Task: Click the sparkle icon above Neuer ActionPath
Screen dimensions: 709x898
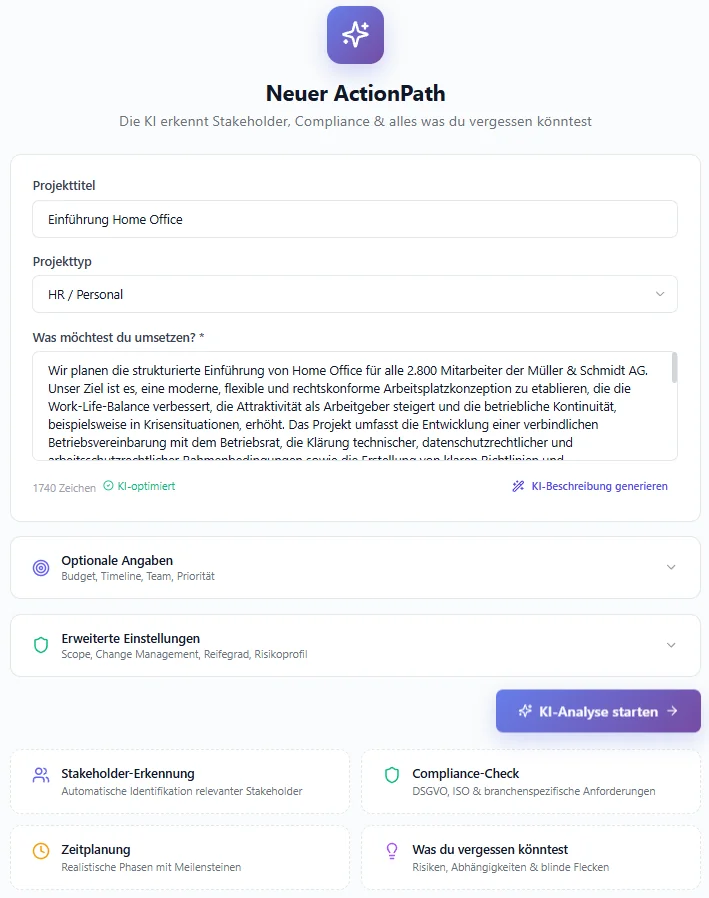Action: pos(354,35)
